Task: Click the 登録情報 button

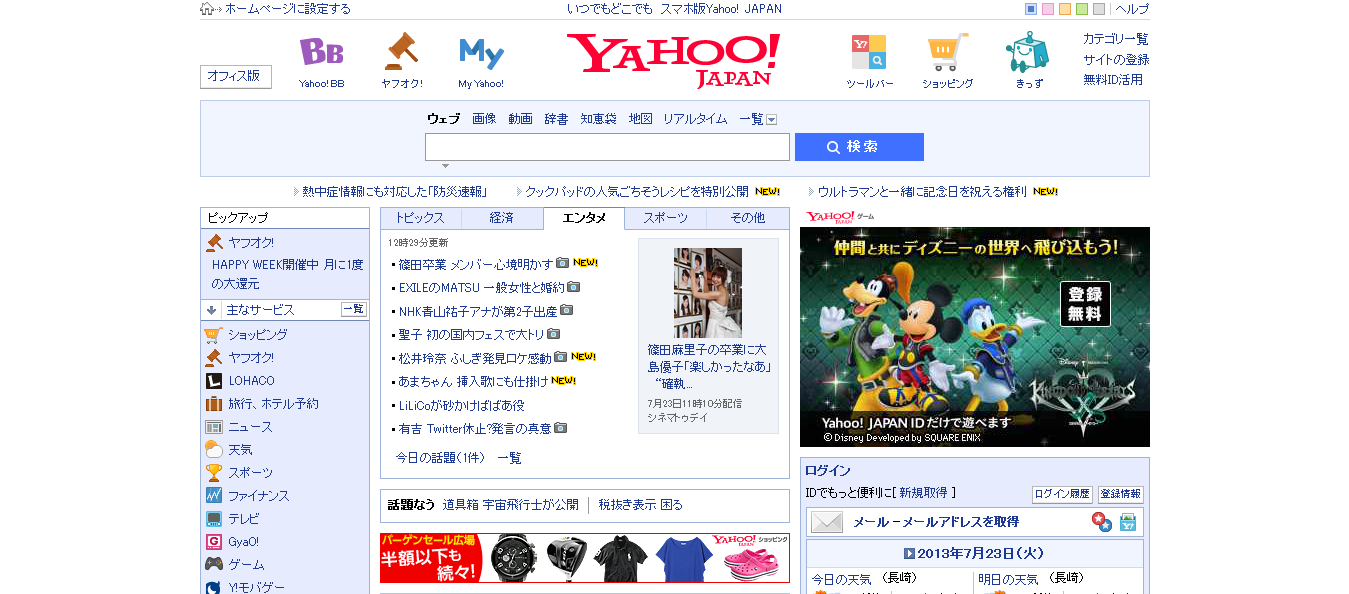Action: 1121,494
